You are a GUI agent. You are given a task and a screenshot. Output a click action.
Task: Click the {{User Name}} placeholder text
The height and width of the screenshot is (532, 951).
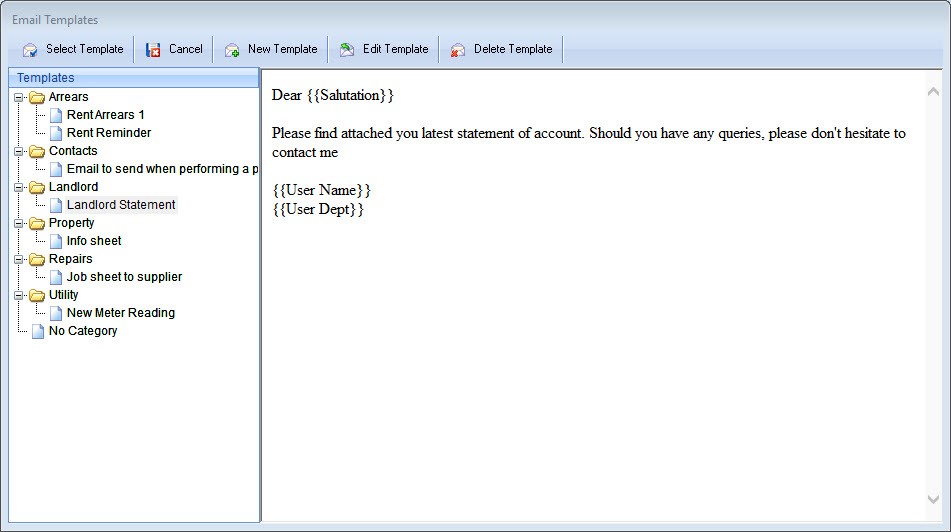tap(321, 190)
